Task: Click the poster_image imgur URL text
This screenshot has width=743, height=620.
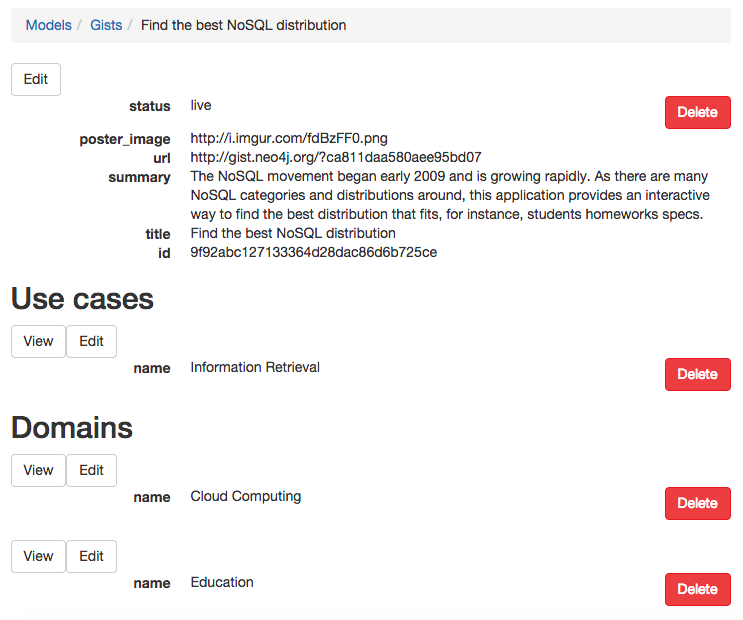Action: [x=289, y=138]
